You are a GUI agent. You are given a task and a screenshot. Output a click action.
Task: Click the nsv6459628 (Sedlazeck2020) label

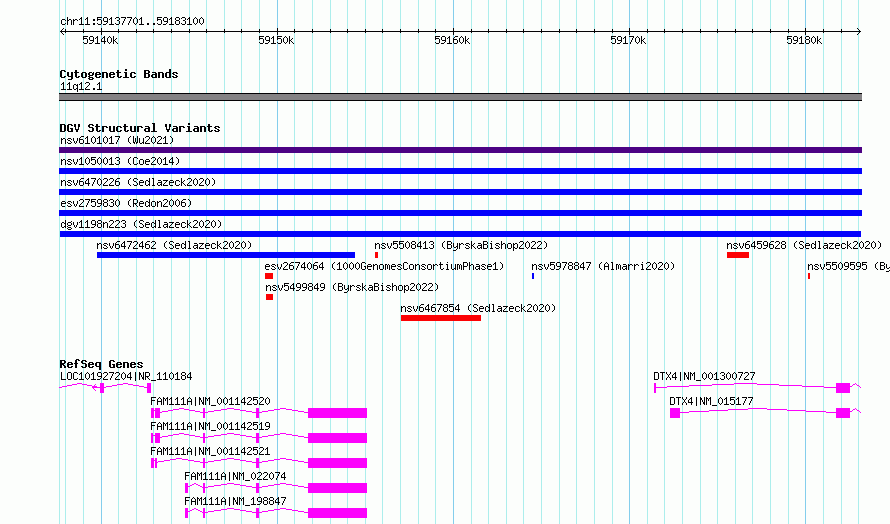pyautogui.click(x=804, y=245)
